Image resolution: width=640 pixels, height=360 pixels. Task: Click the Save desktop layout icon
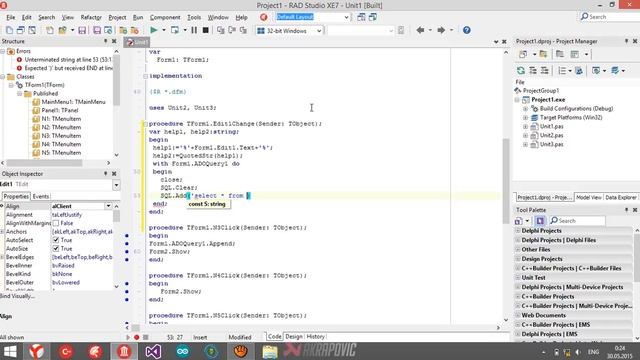click(361, 17)
